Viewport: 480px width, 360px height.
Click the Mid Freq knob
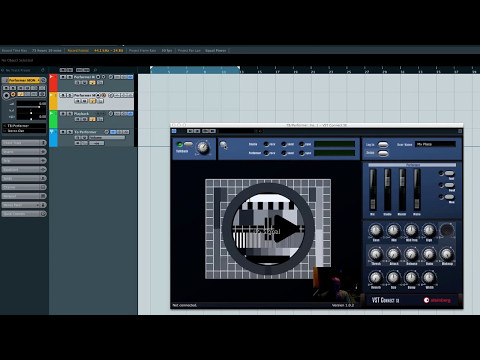point(411,230)
